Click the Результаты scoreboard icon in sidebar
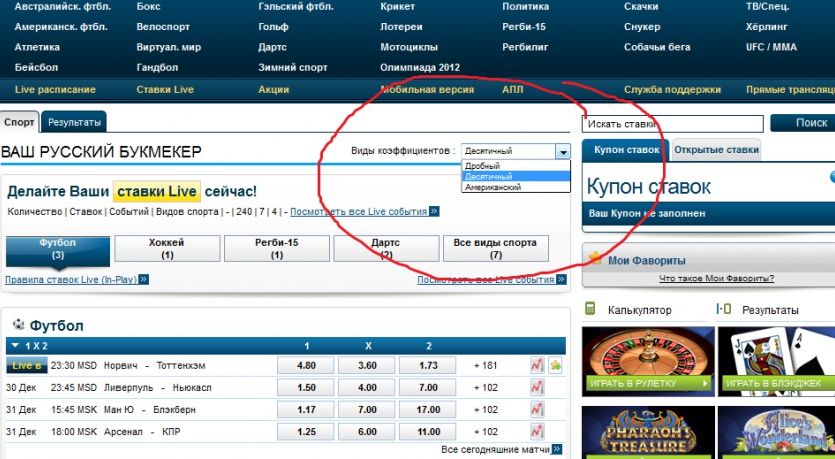 pyautogui.click(x=724, y=309)
